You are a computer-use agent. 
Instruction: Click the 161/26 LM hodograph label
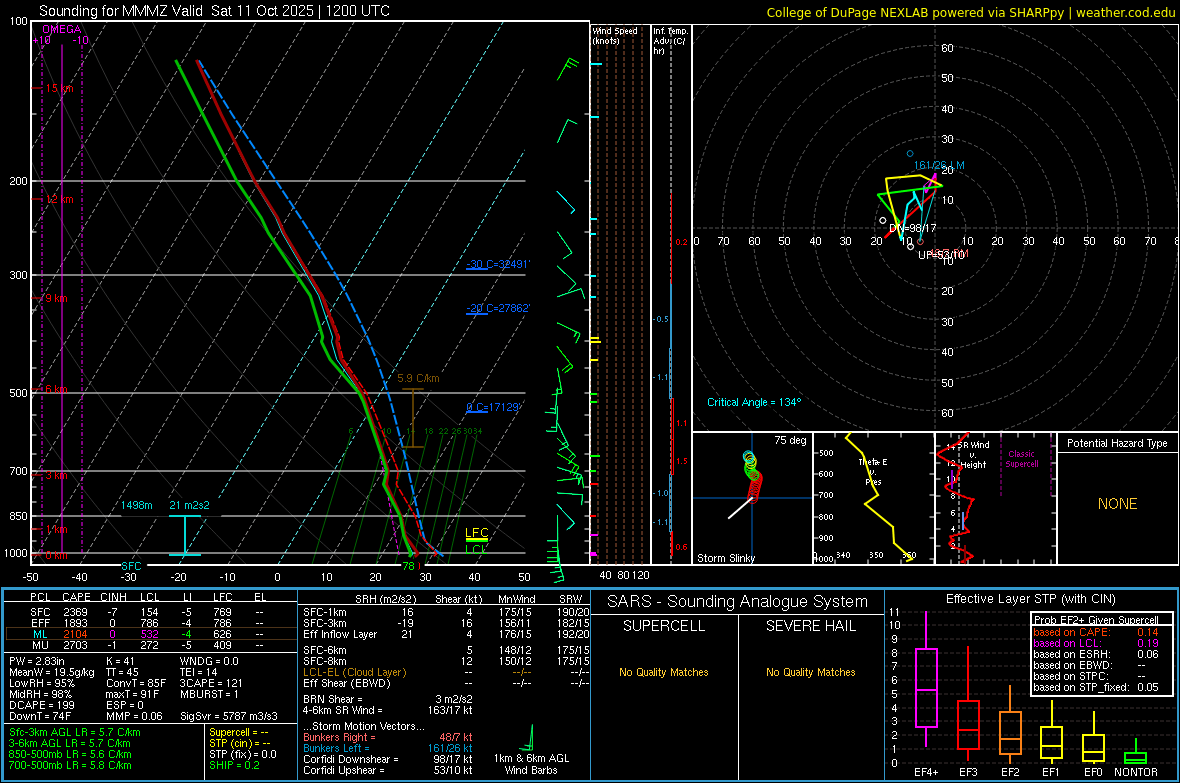[x=939, y=165]
